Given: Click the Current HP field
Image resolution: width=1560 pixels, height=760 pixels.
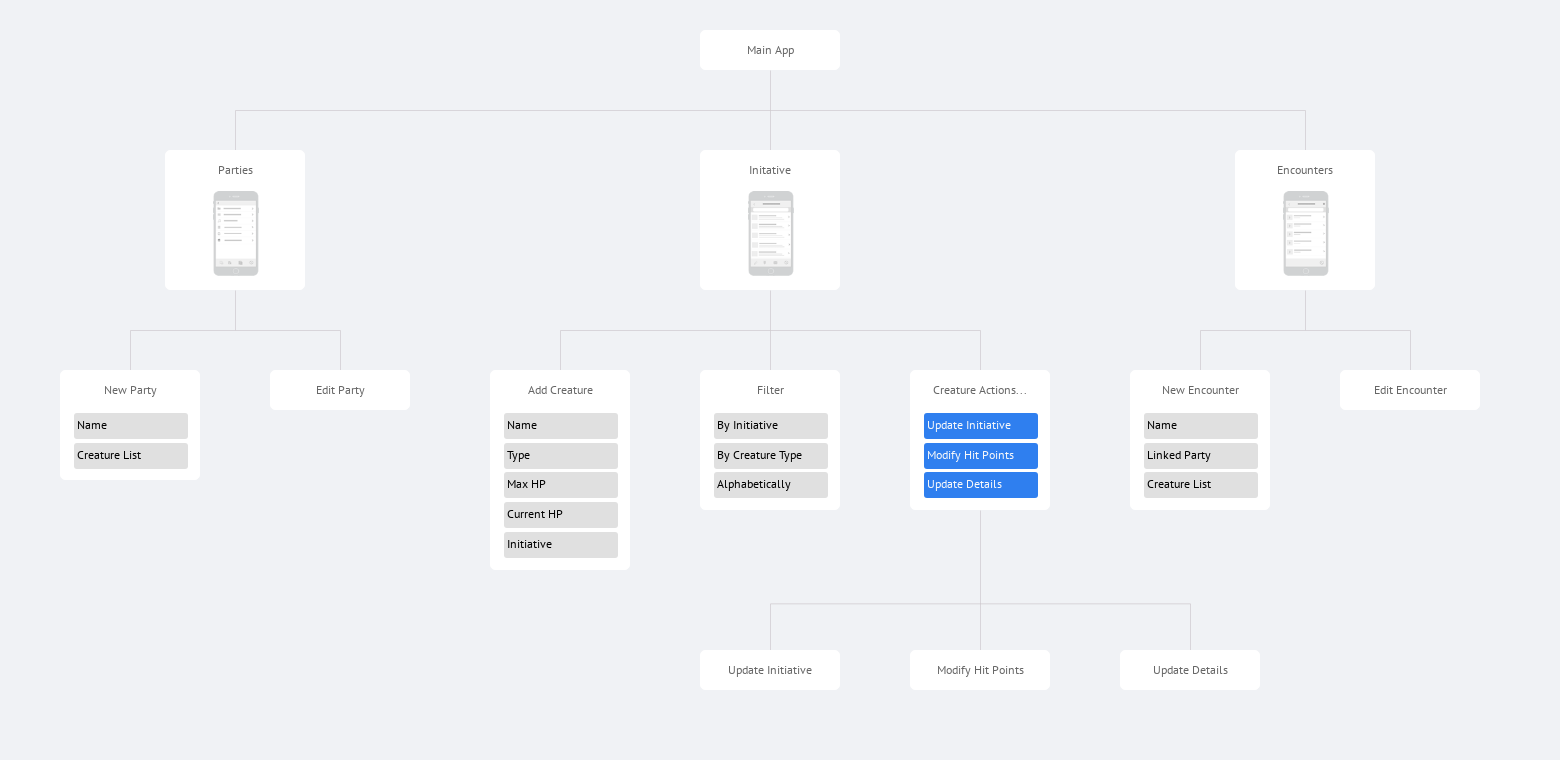Looking at the screenshot, I should 561,515.
